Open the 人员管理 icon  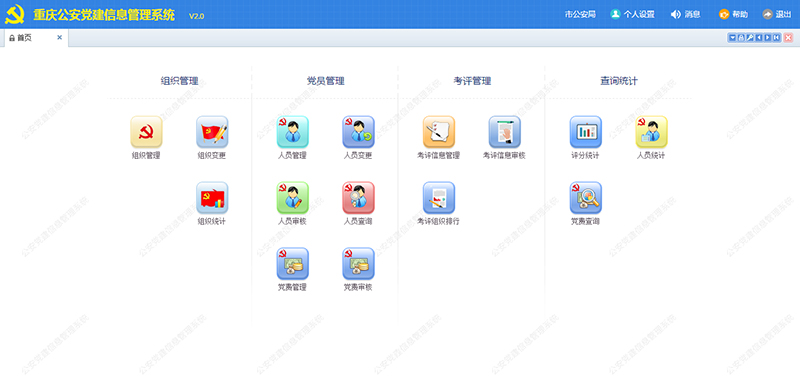[x=293, y=132]
